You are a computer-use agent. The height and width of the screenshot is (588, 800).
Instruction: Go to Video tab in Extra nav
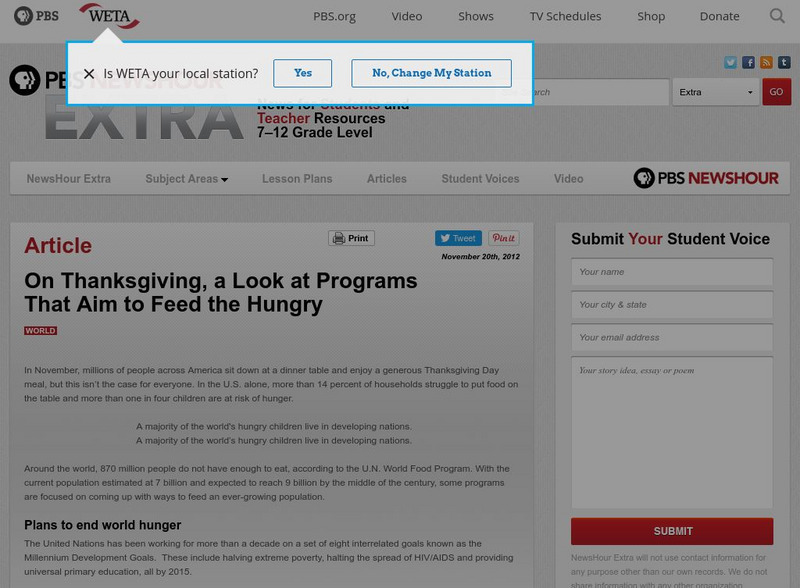(x=568, y=179)
